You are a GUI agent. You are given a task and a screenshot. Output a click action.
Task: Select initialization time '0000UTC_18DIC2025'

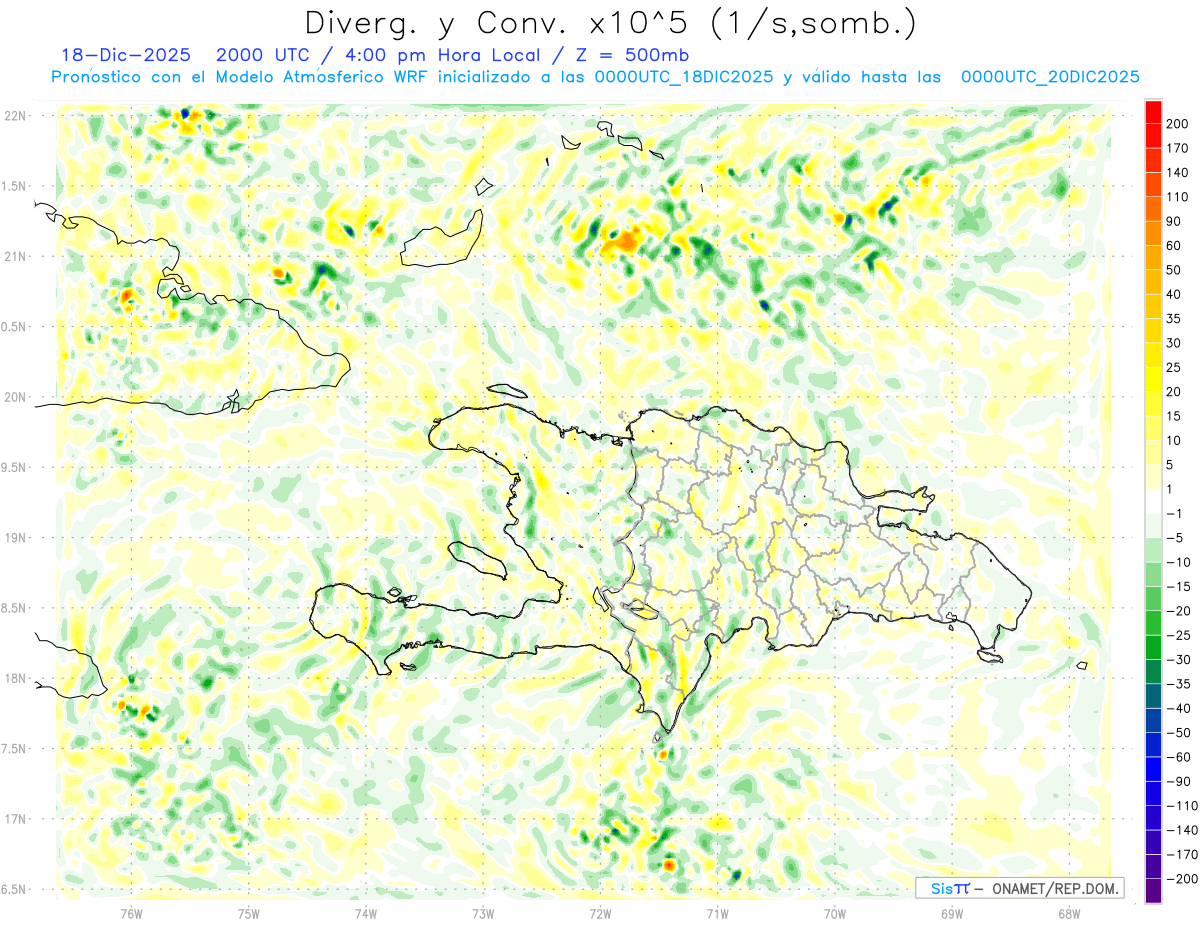(x=684, y=77)
